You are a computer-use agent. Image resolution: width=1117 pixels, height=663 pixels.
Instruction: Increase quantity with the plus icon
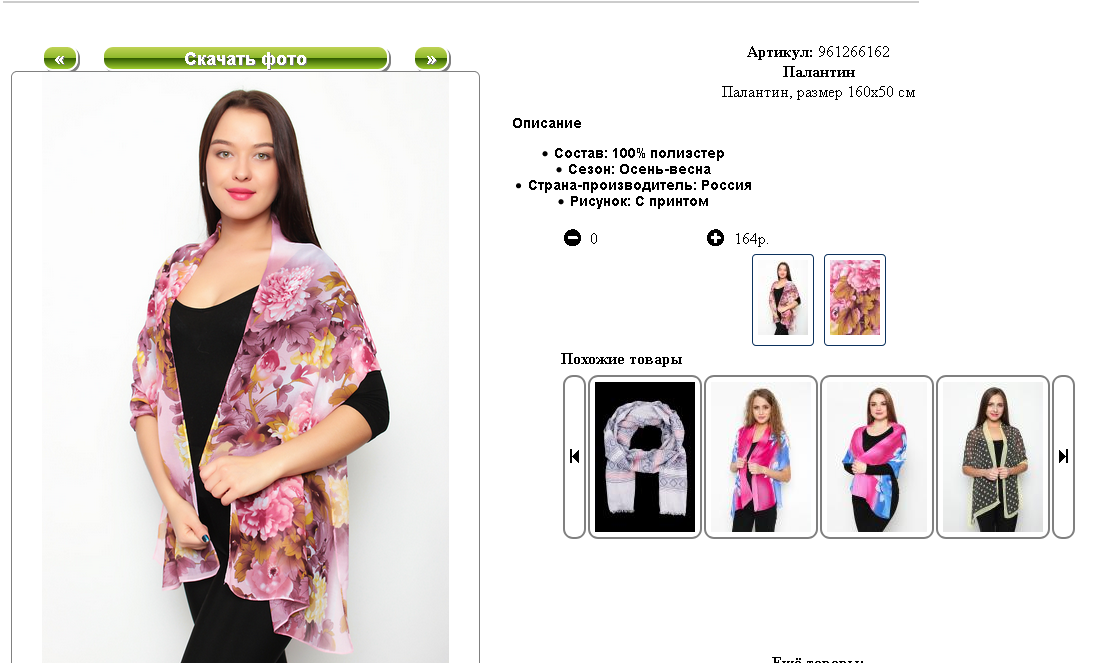715,238
